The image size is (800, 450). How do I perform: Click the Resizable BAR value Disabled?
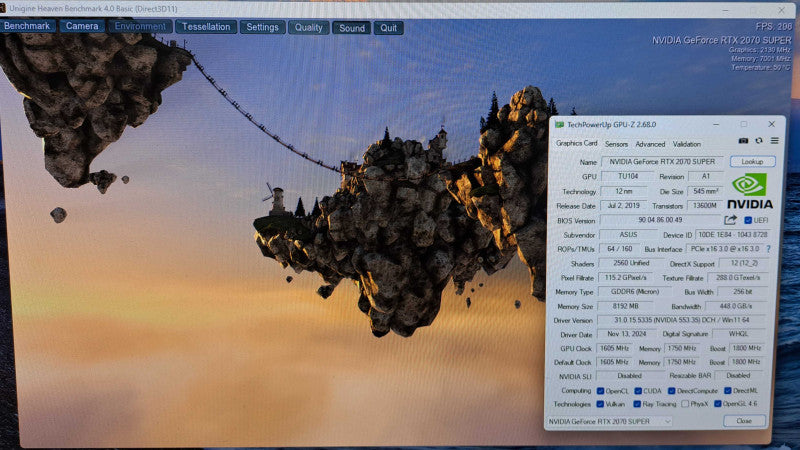tap(739, 376)
